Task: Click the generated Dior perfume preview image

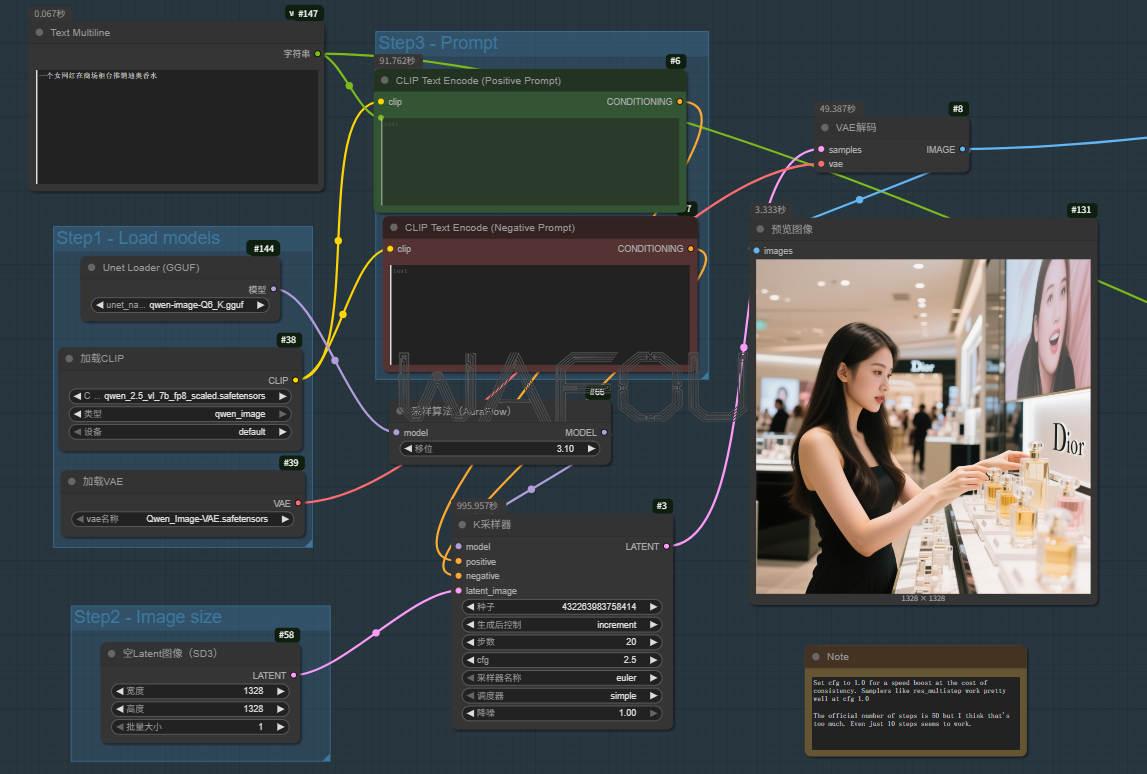Action: coord(923,427)
